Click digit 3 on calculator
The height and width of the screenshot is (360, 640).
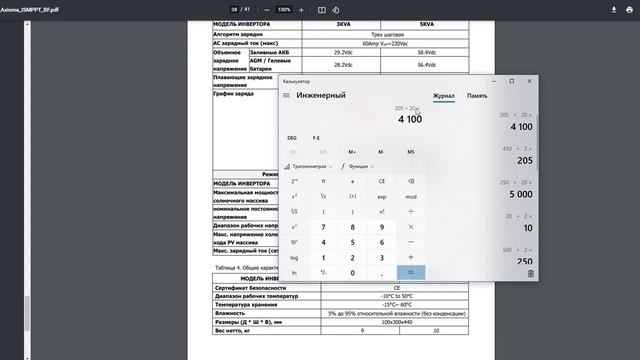[x=382, y=258]
